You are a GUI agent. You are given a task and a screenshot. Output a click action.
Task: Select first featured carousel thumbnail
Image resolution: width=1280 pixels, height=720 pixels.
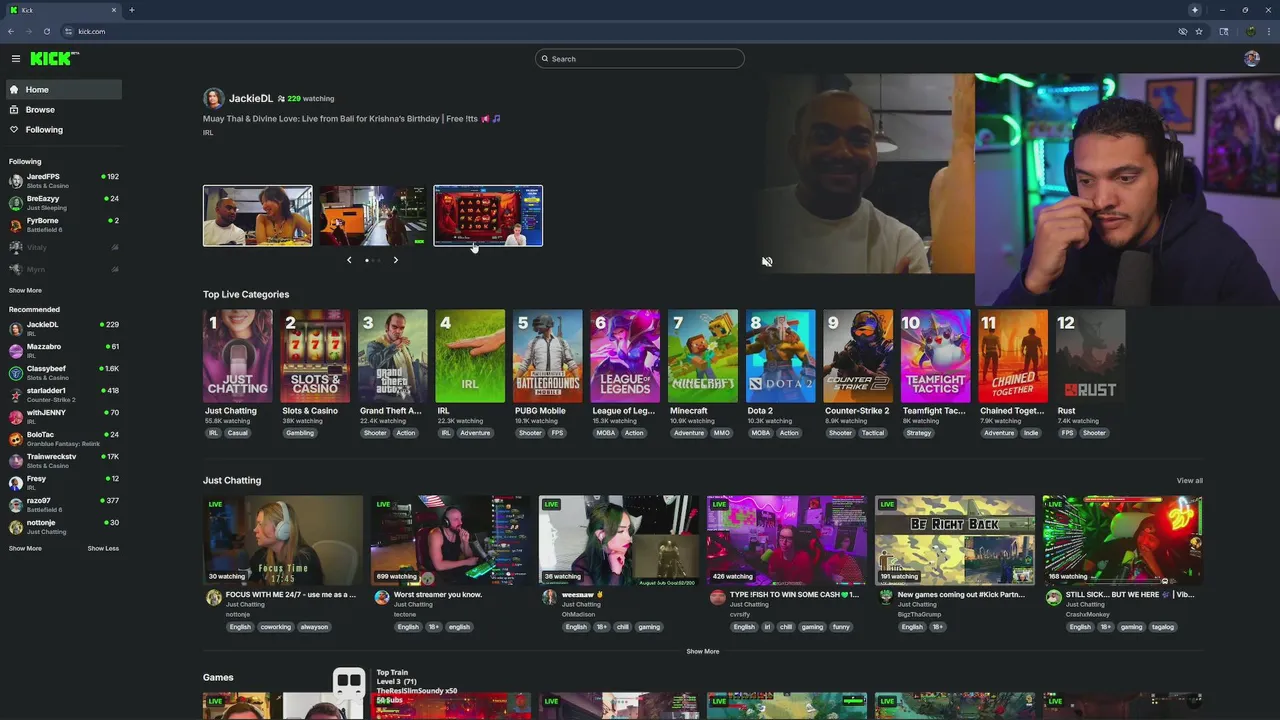[x=258, y=216]
